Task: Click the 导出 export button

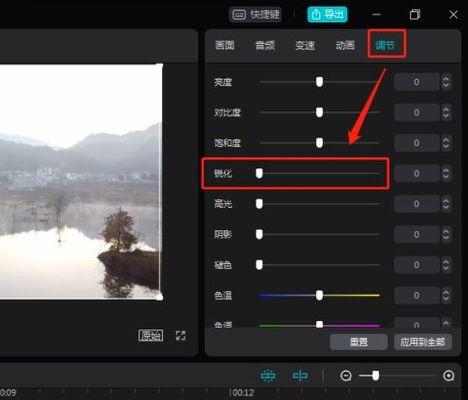Action: coord(327,14)
